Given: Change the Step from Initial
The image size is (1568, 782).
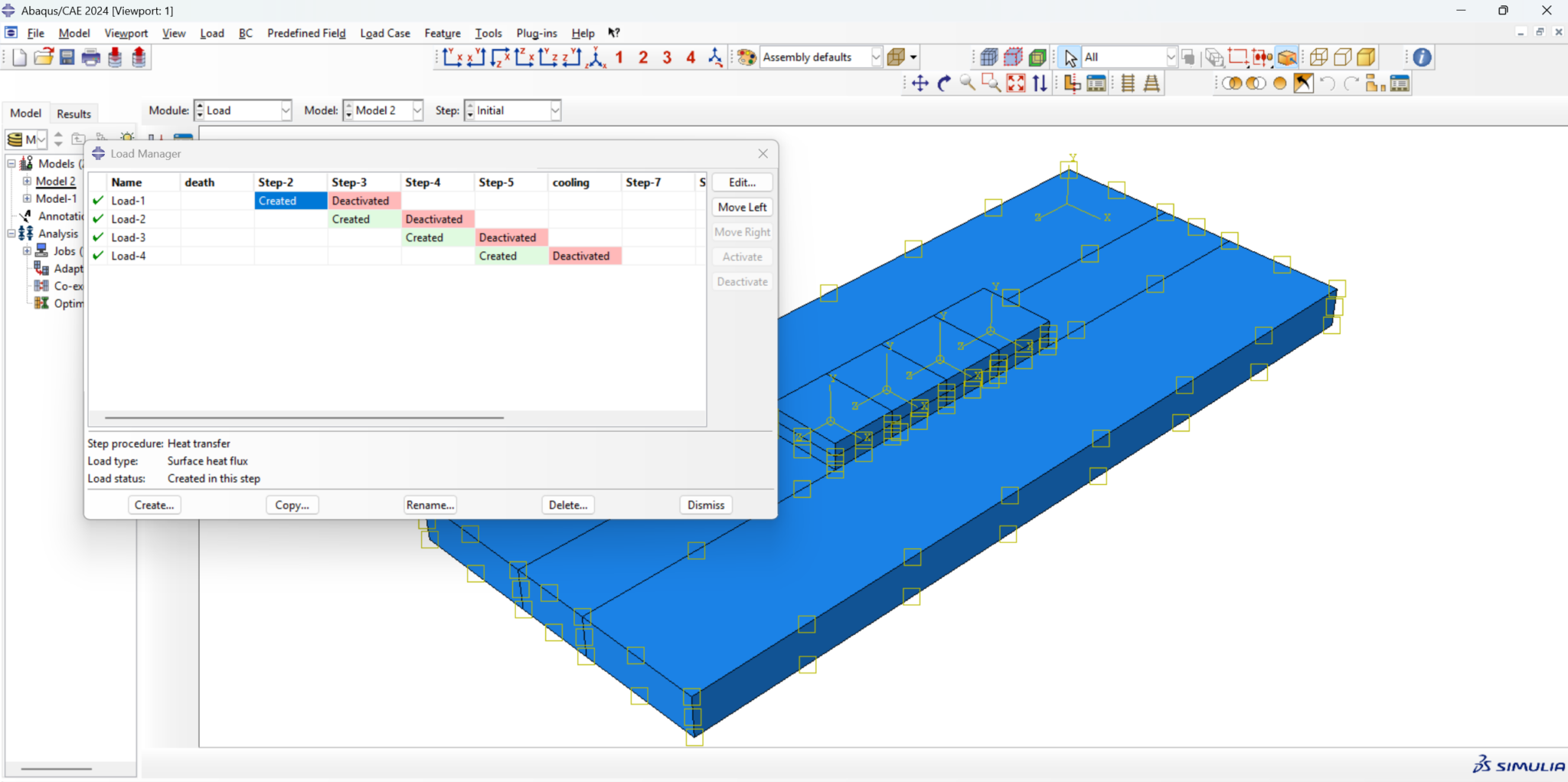Looking at the screenshot, I should coord(554,110).
